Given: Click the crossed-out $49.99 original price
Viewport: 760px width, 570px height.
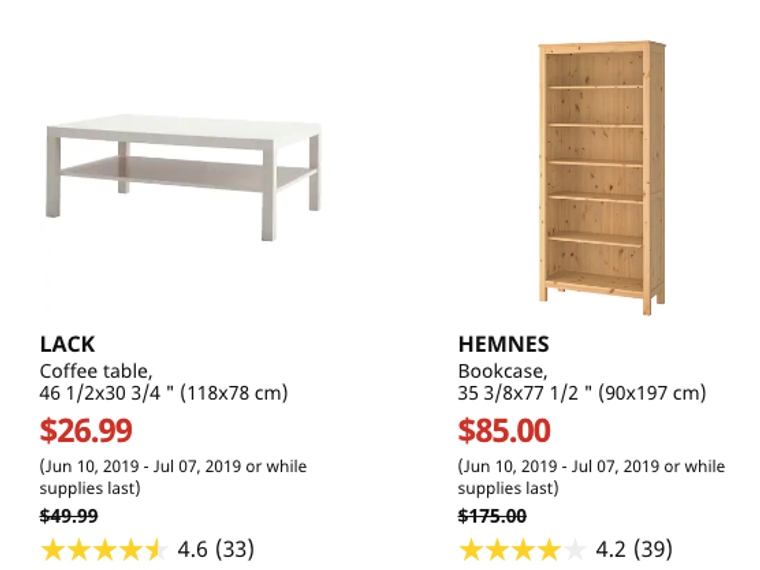Looking at the screenshot, I should pos(69,516).
